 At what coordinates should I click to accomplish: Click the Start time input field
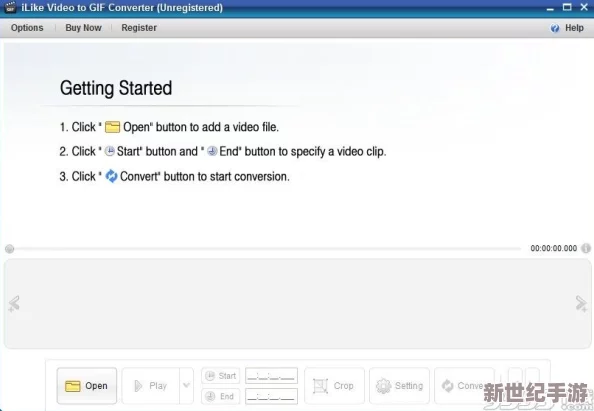click(x=271, y=376)
